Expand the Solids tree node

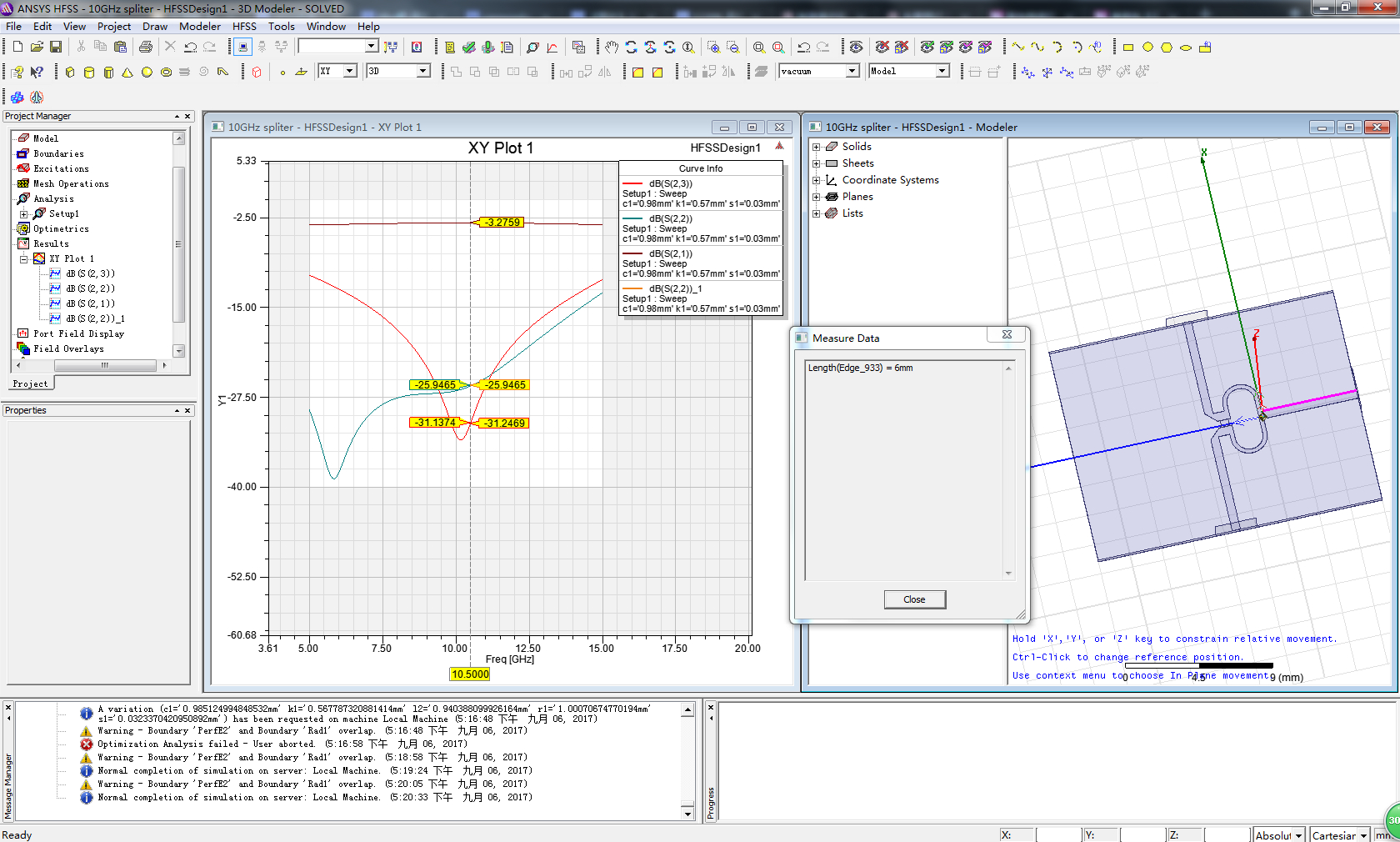[817, 147]
